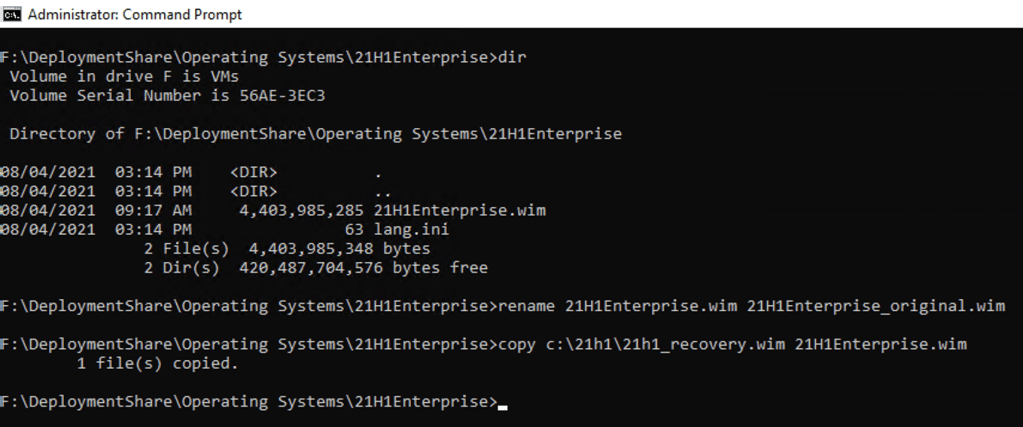Click the c:\21h1\21h1_recovery.wim source path
This screenshot has height=427, width=1023.
[x=663, y=344]
